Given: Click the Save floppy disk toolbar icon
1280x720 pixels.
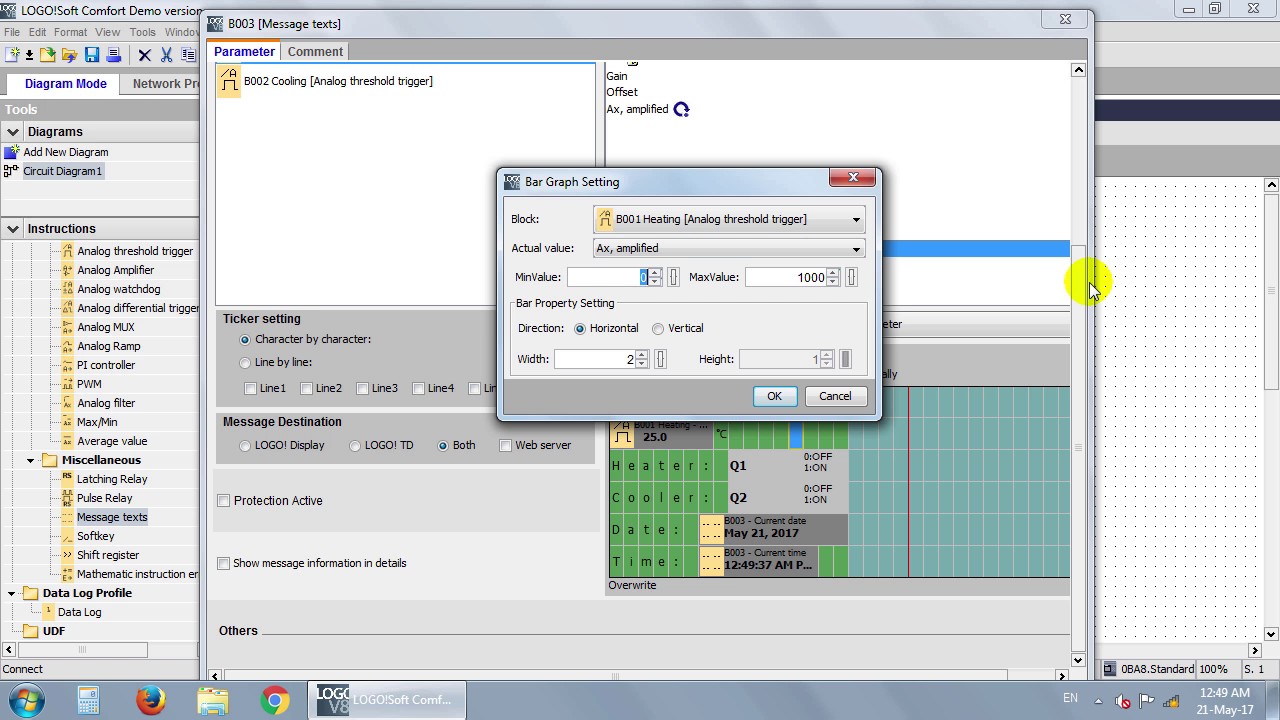Looking at the screenshot, I should click(92, 55).
